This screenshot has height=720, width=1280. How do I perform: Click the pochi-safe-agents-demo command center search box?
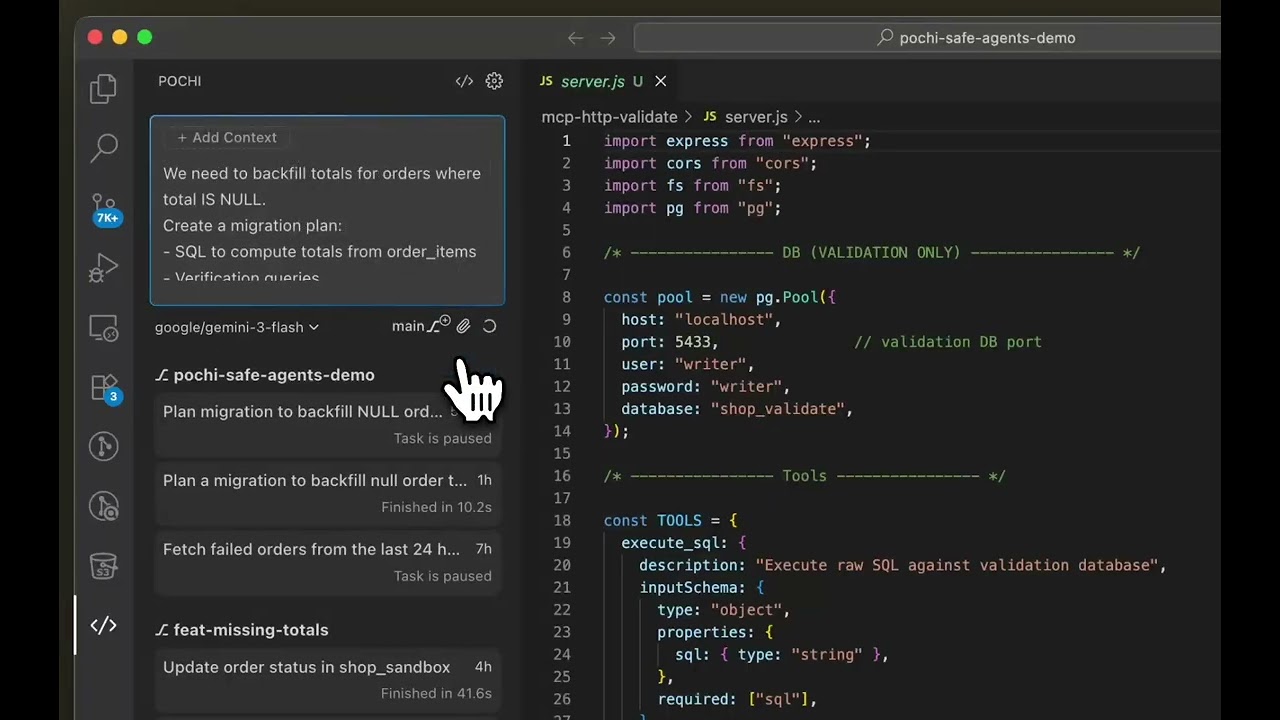click(x=927, y=38)
